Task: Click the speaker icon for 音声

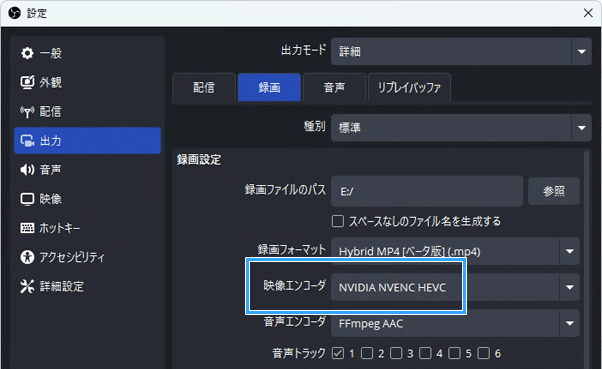Action: click(27, 170)
